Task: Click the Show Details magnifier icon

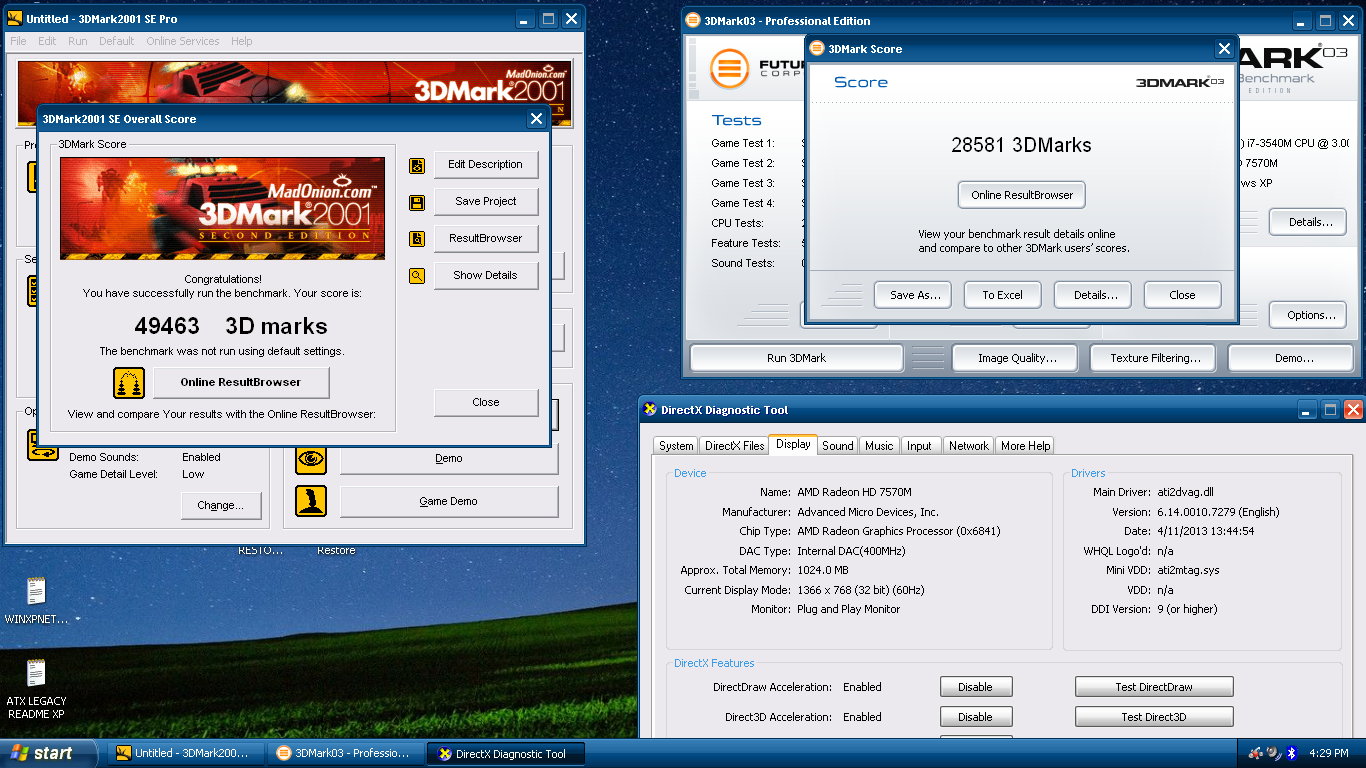Action: [417, 276]
